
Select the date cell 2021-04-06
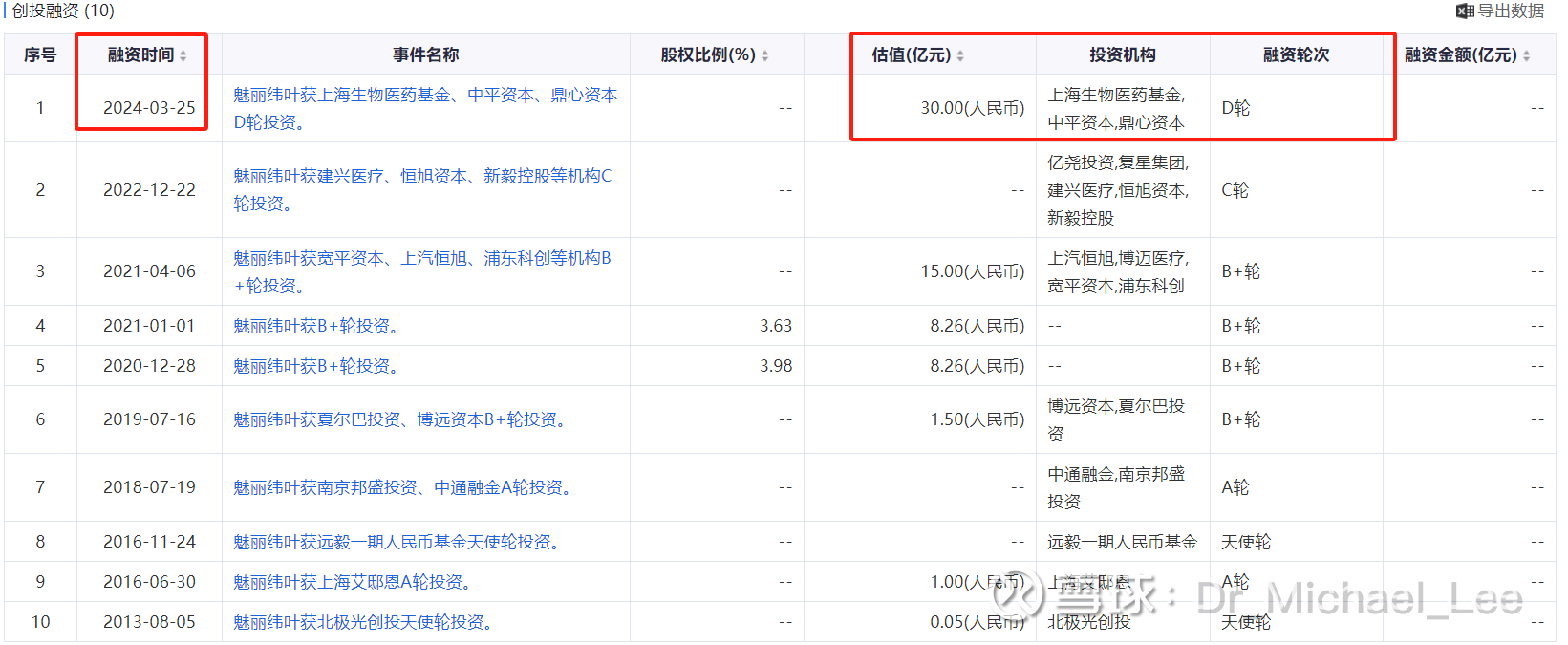[149, 271]
